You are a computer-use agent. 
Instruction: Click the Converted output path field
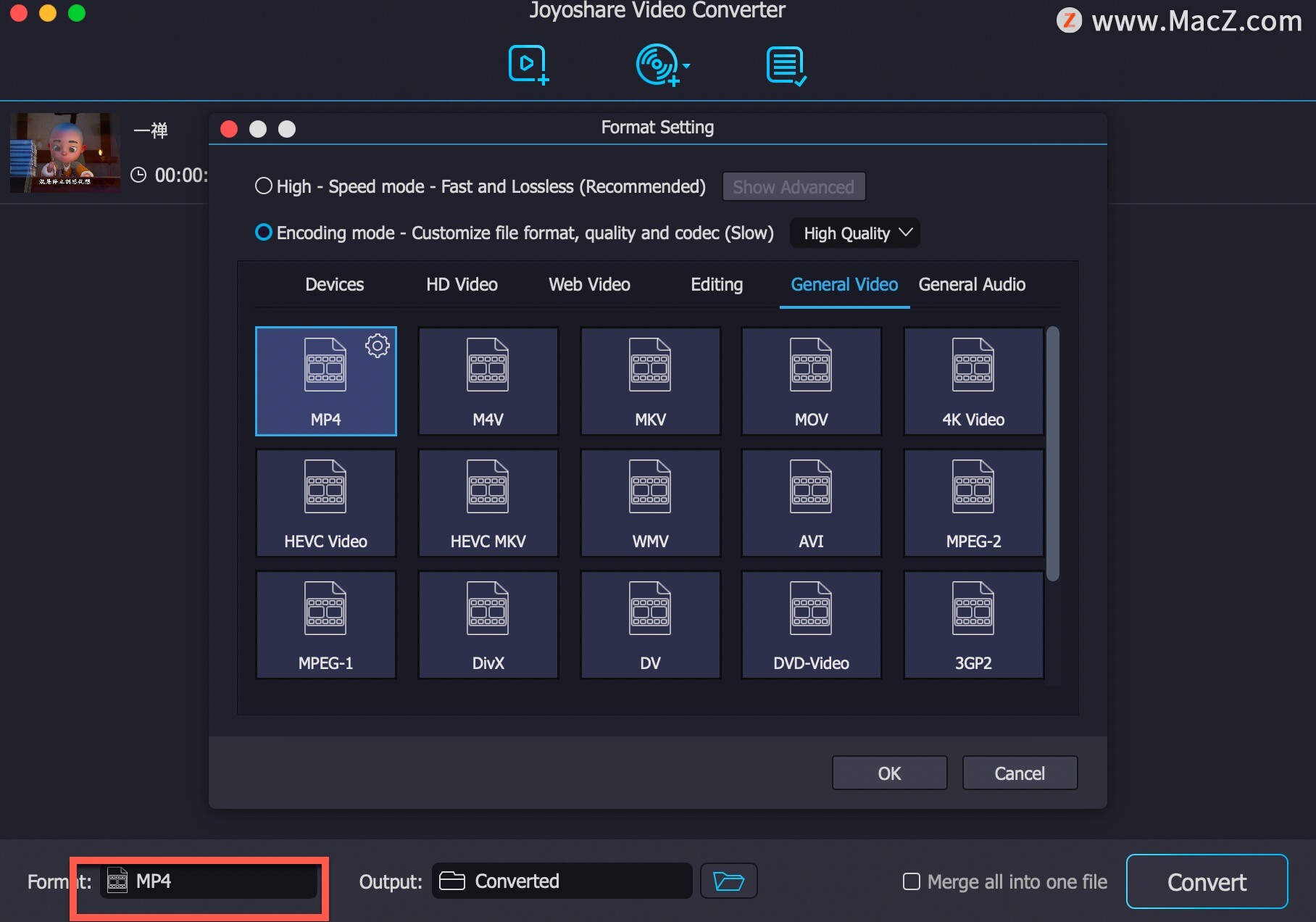(x=562, y=881)
